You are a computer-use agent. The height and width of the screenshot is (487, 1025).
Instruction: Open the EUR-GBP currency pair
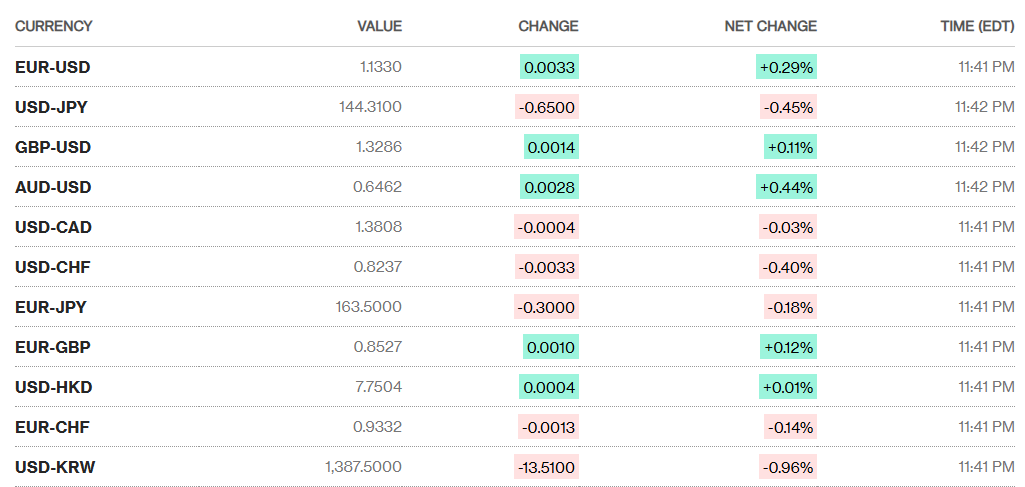click(52, 347)
